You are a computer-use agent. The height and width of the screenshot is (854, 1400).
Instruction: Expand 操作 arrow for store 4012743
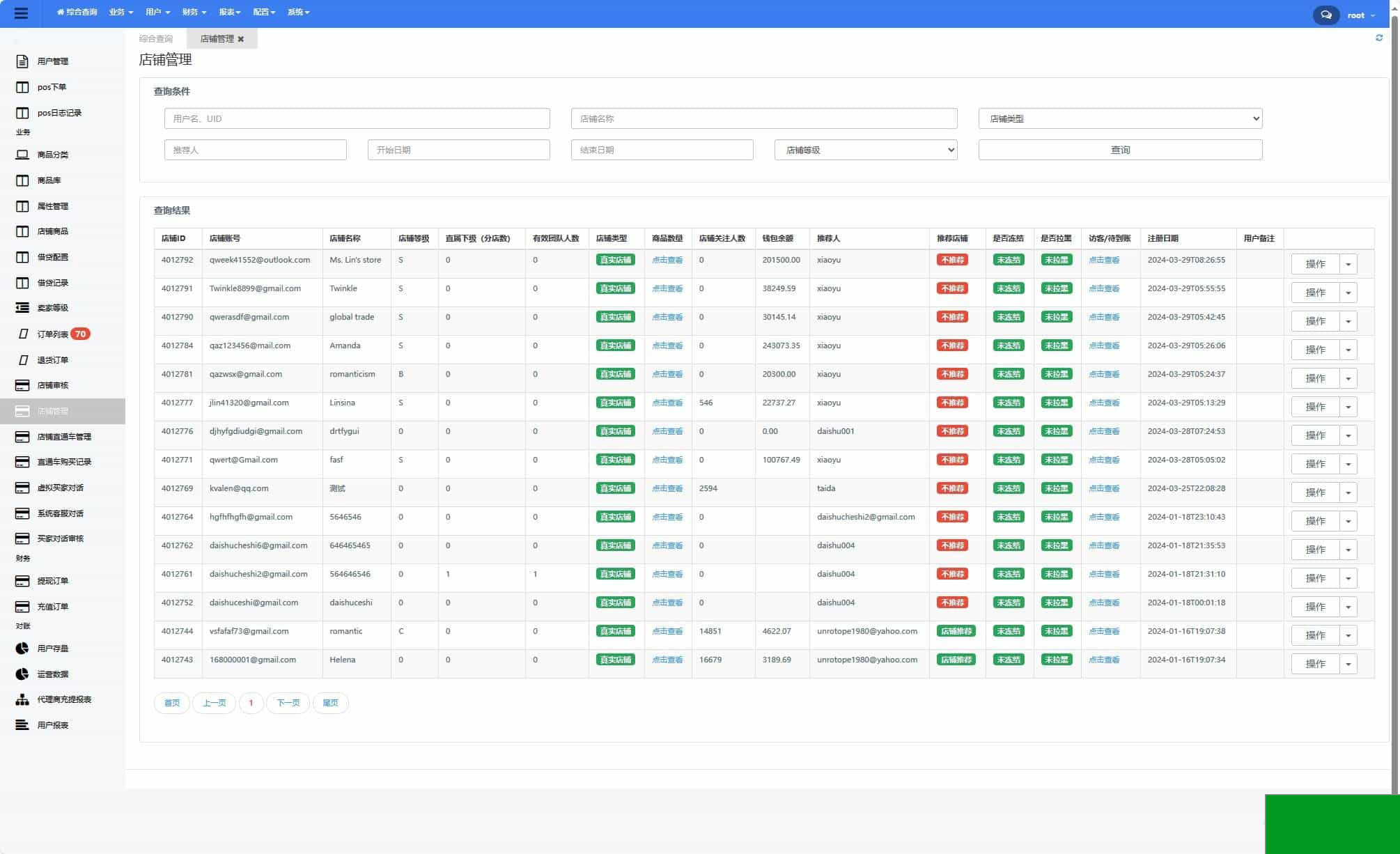click(x=1348, y=664)
